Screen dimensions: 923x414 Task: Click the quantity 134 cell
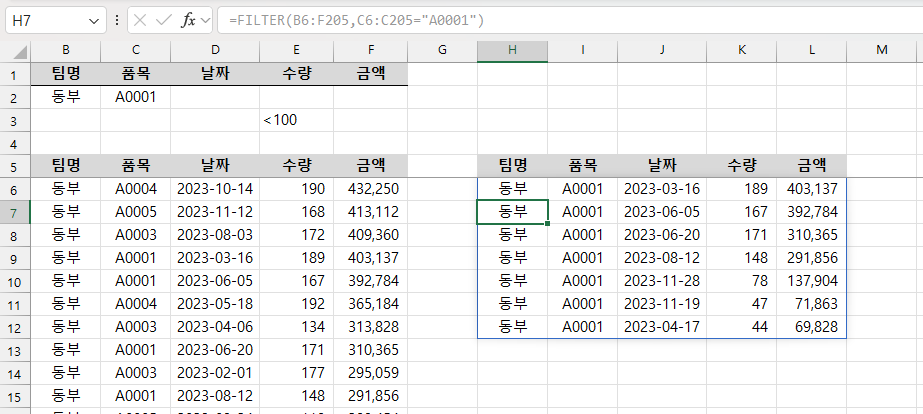point(297,327)
